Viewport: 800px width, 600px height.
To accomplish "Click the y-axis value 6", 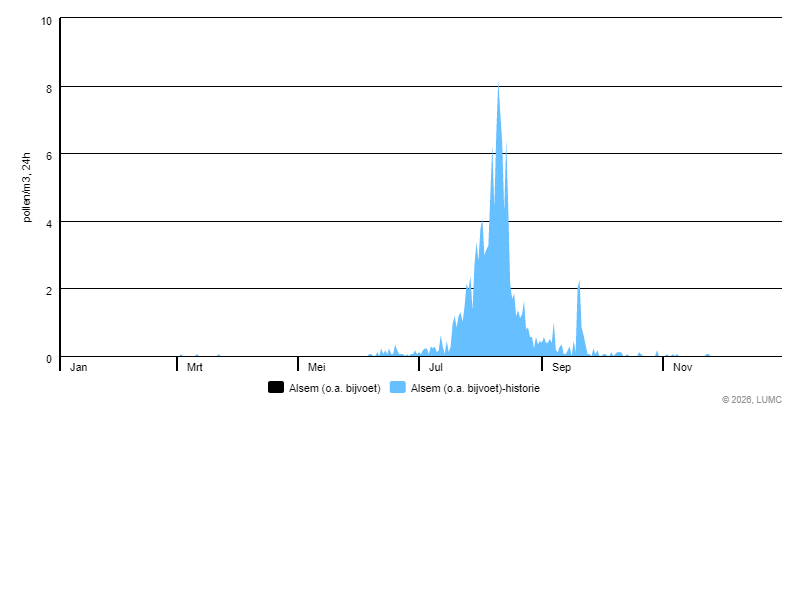I will point(49,155).
